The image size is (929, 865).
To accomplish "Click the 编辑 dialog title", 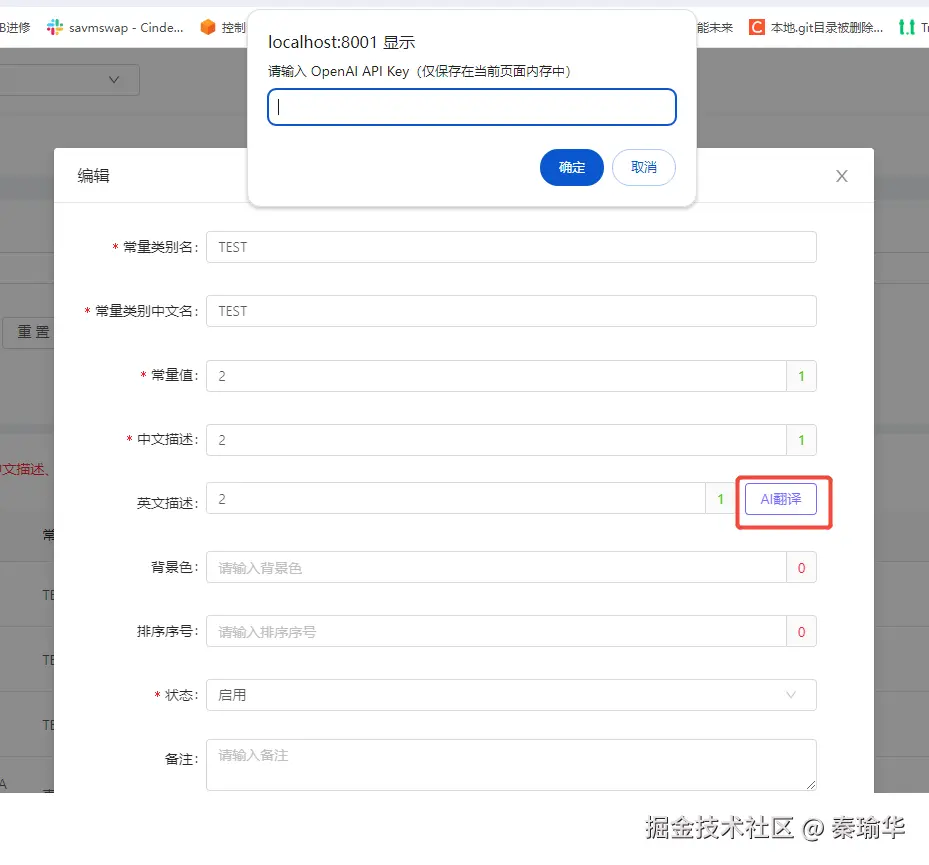I will click(x=93, y=176).
